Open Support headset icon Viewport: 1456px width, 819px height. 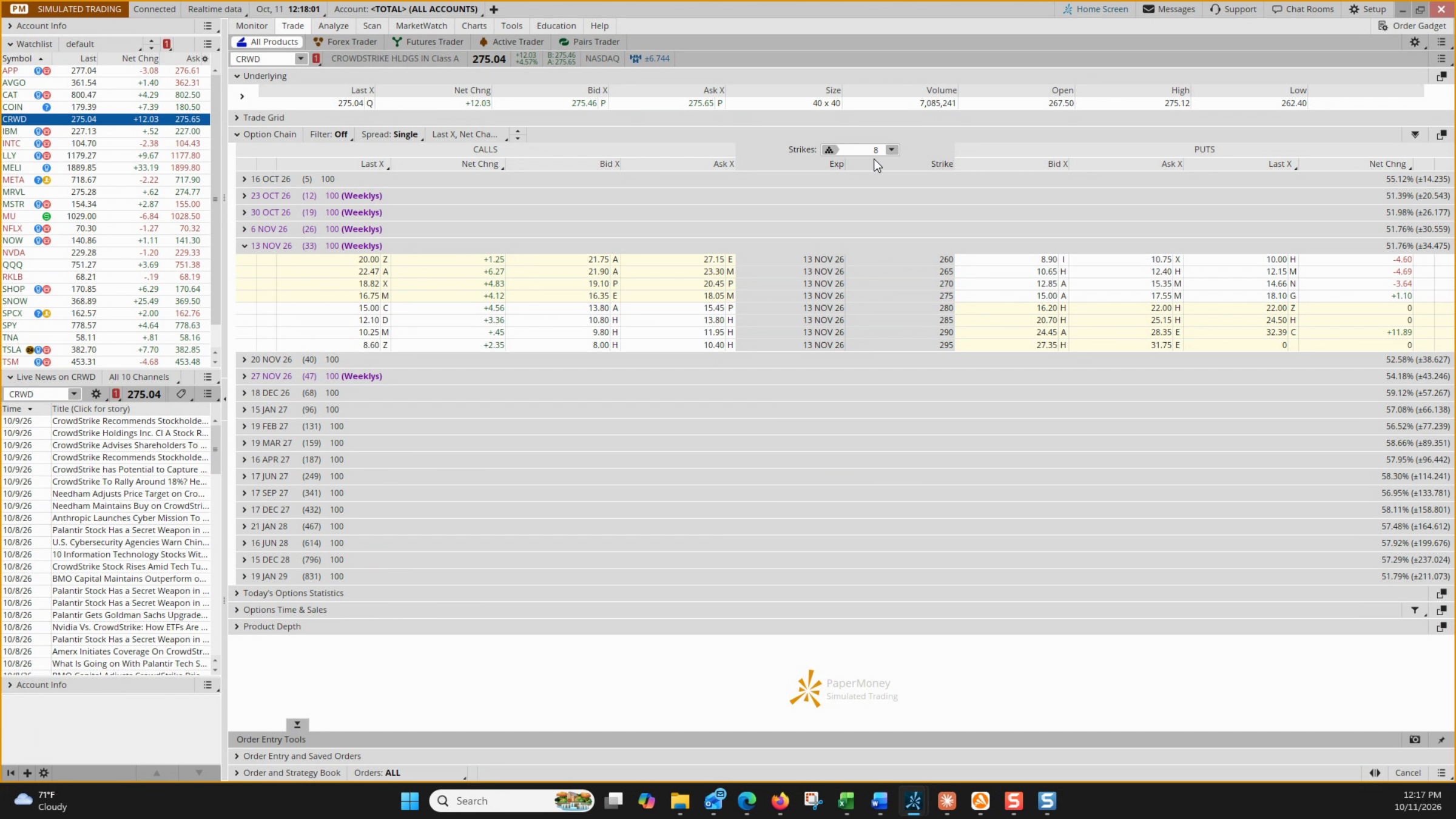coord(1215,9)
